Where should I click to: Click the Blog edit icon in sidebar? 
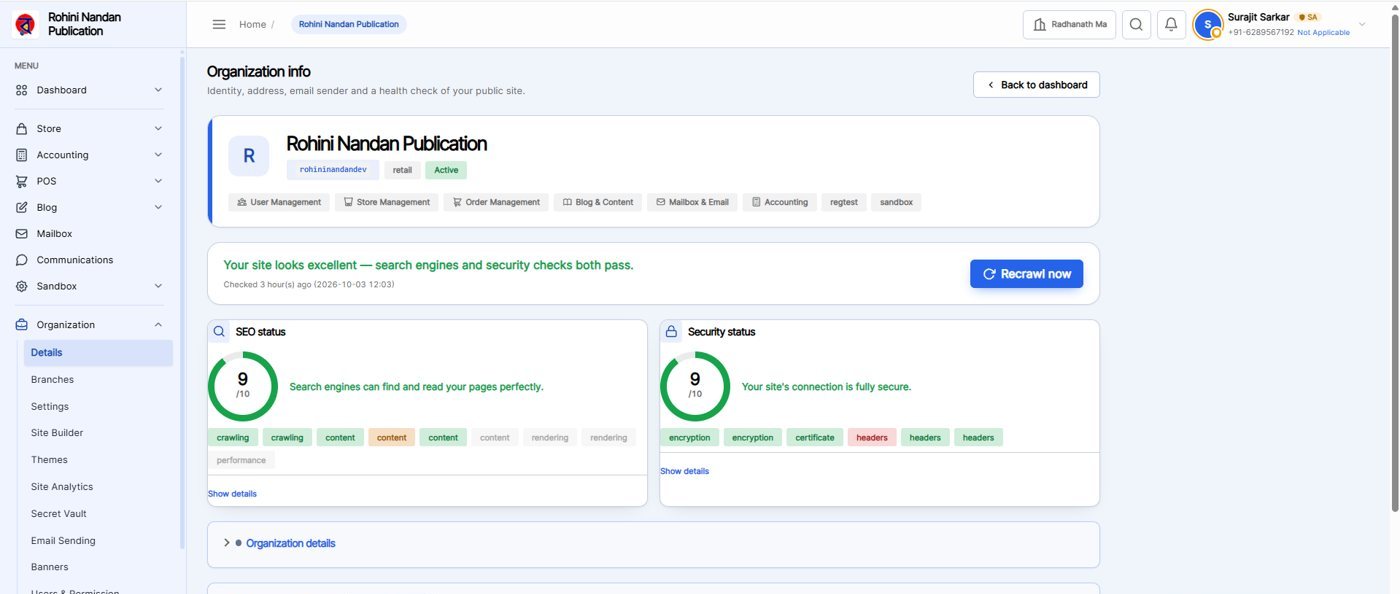[22, 207]
